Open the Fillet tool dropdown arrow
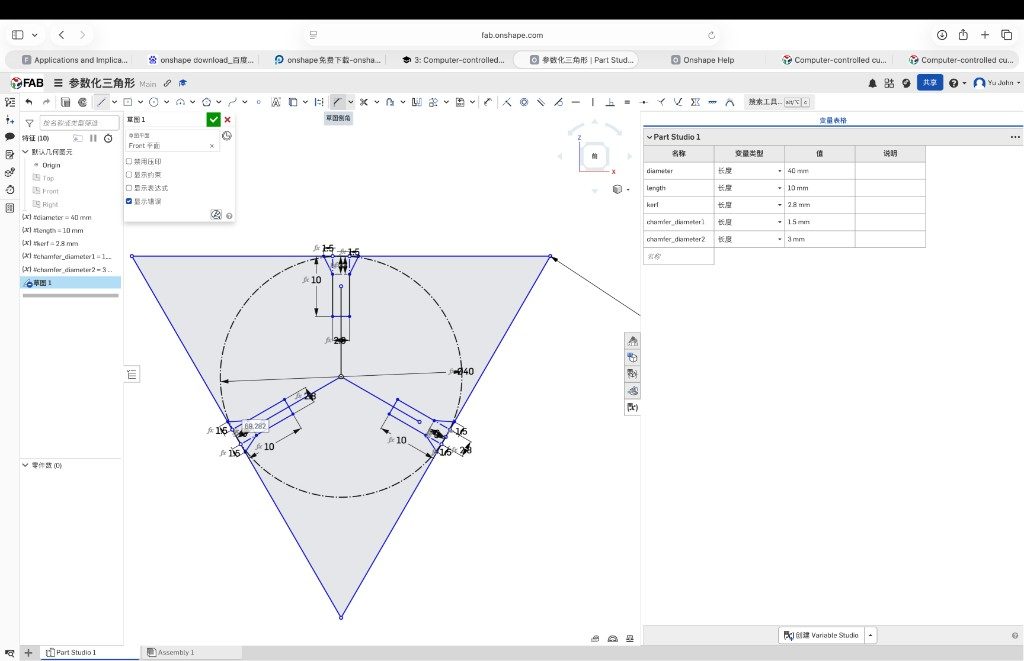 351,102
